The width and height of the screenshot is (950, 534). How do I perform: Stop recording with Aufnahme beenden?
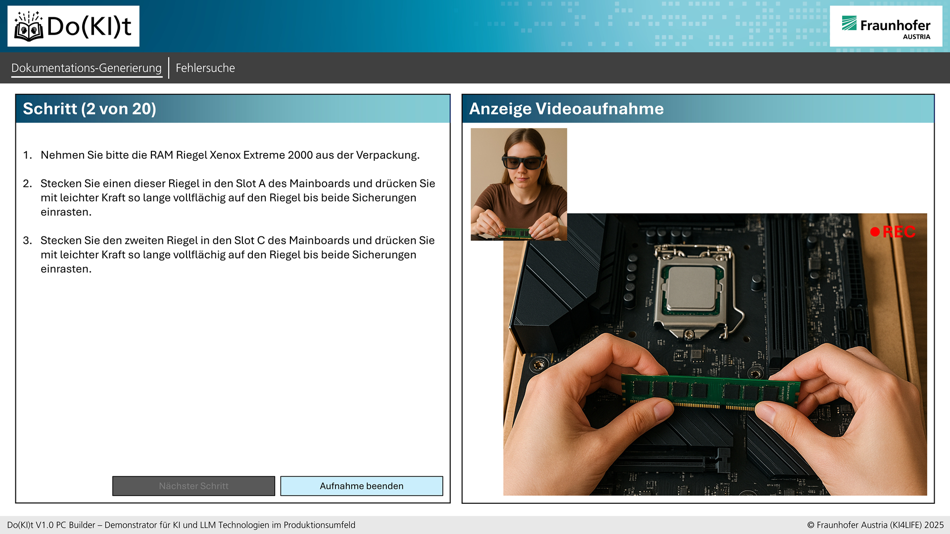click(361, 486)
